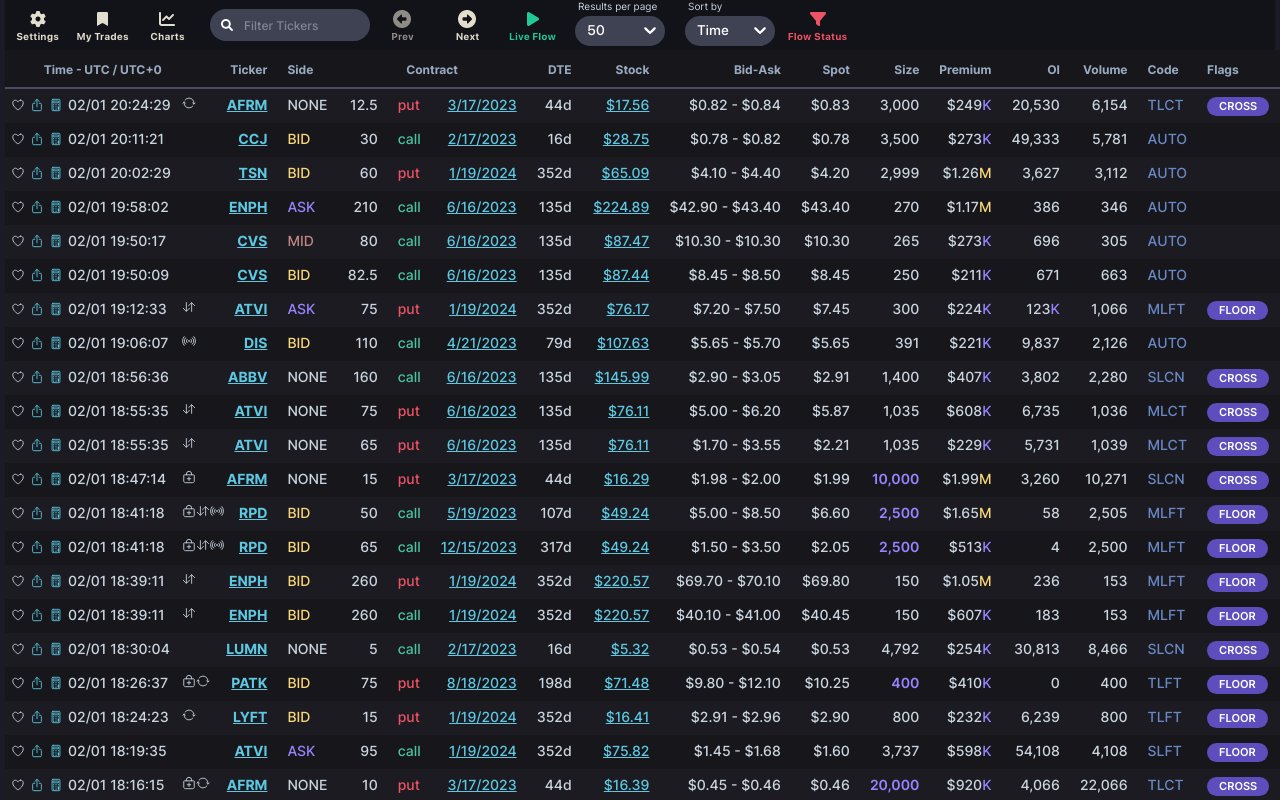Viewport: 1280px width, 800px height.
Task: Favorite the CCJ 20:11:21 trade heart
Action: 18,139
